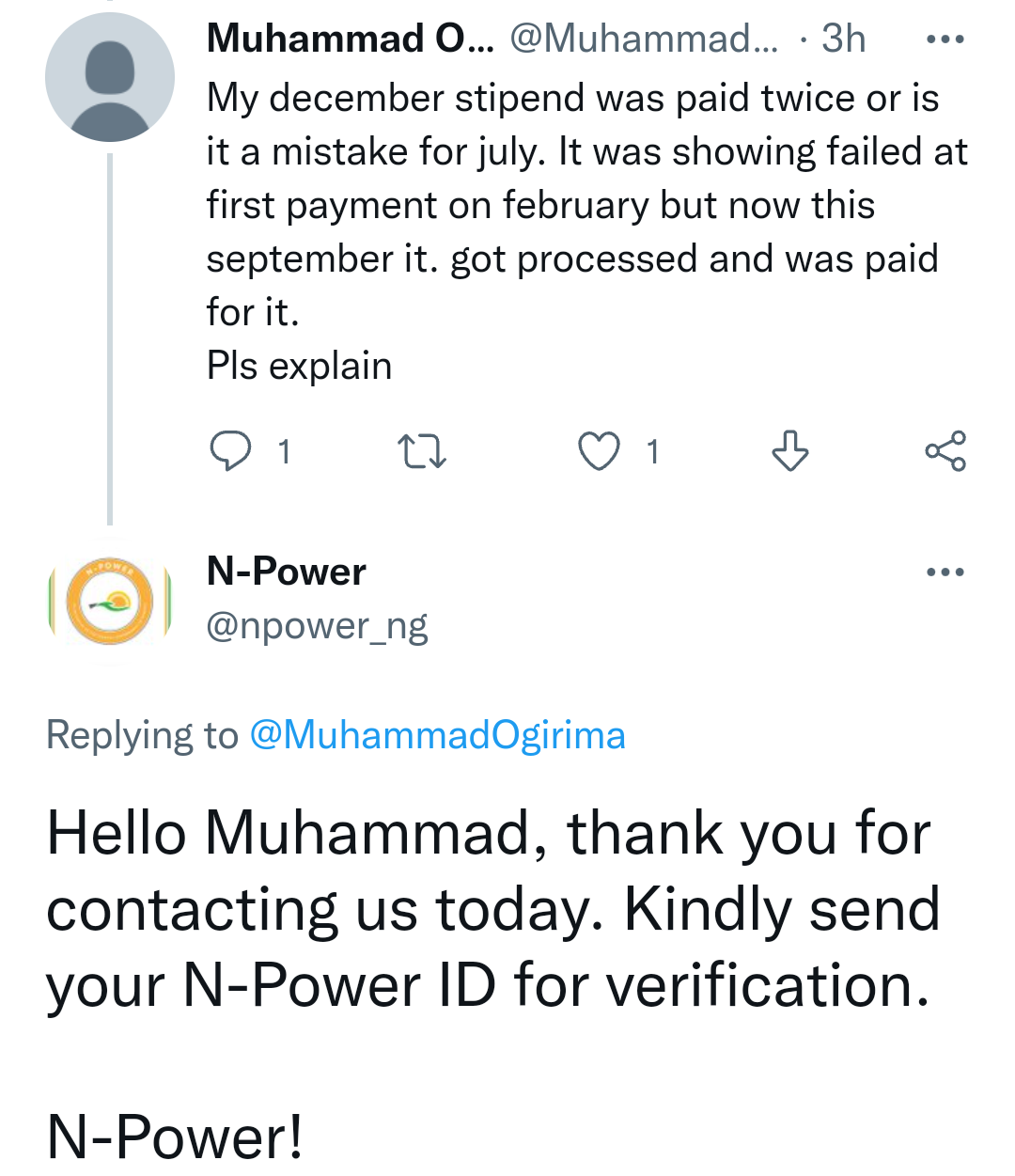Image resolution: width=1015 pixels, height=1176 pixels.
Task: Open more options on Muhammad's tweet
Action: coord(945,39)
